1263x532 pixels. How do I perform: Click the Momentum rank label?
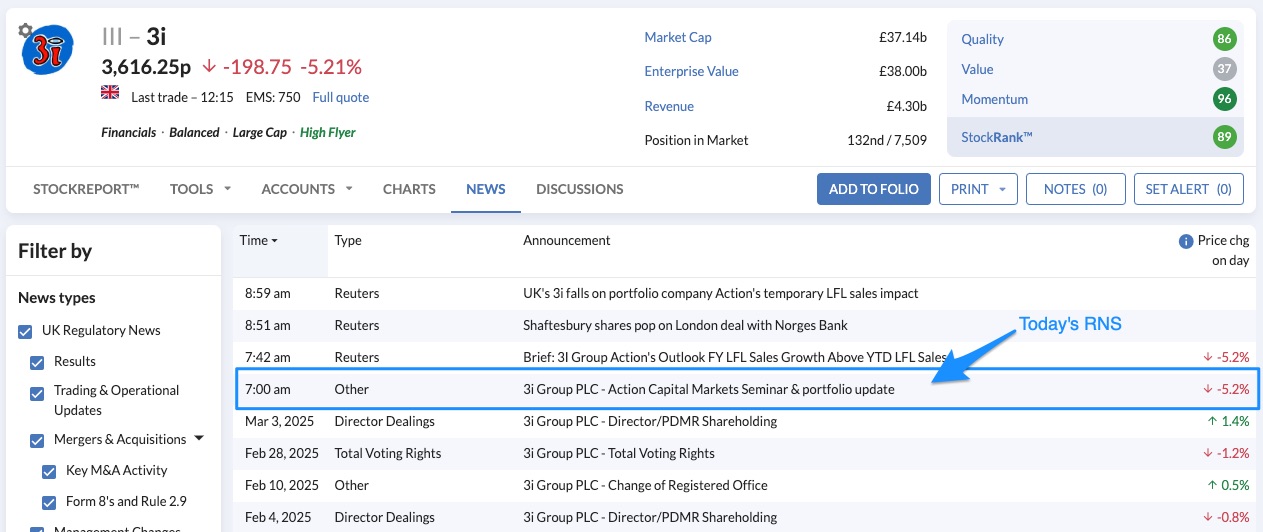coord(994,100)
